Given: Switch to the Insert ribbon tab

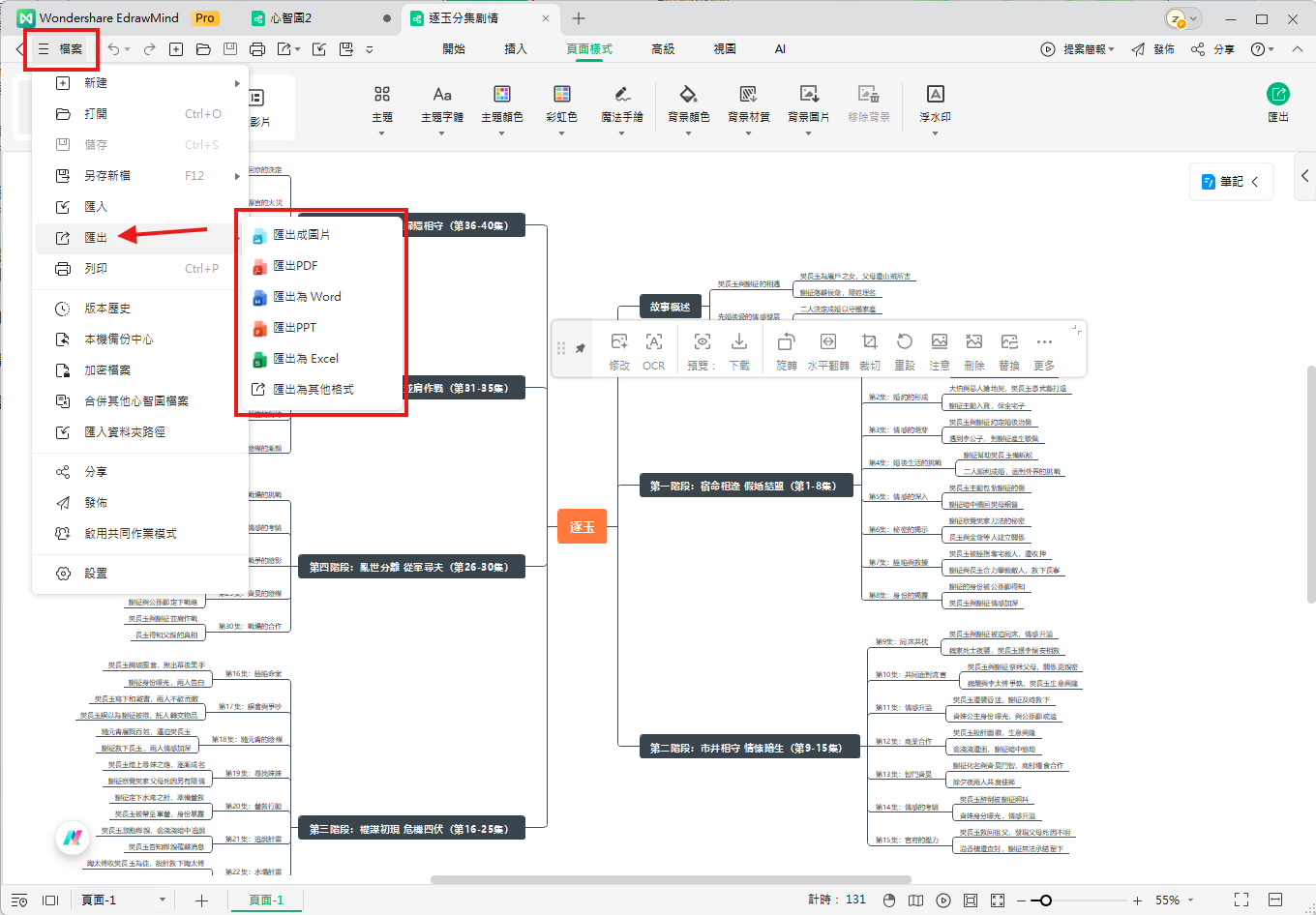Looking at the screenshot, I should click(x=515, y=48).
